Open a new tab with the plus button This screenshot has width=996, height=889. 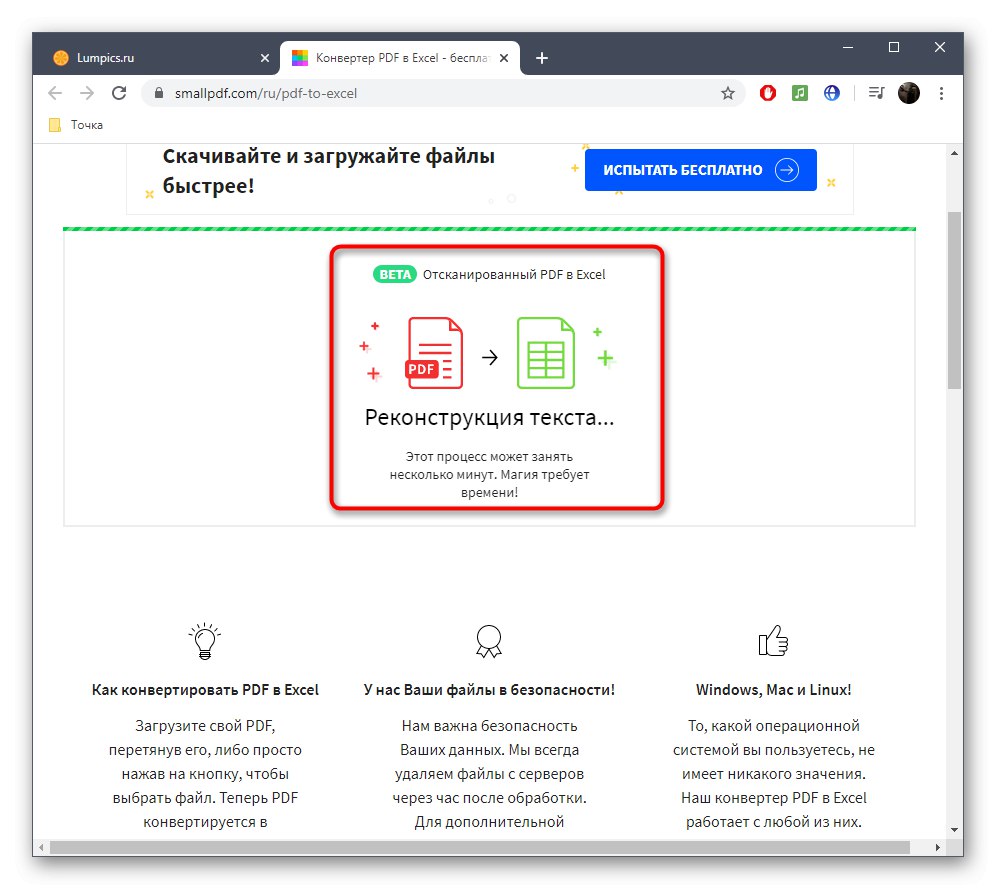[542, 57]
